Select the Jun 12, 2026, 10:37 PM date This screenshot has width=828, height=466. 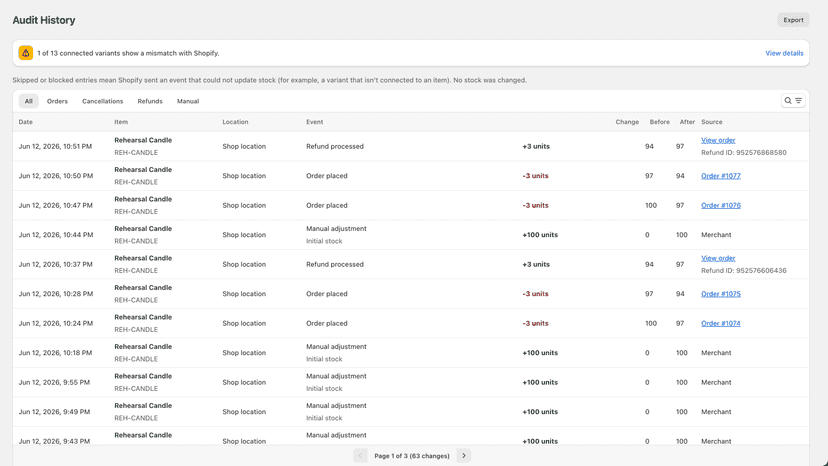click(55, 265)
